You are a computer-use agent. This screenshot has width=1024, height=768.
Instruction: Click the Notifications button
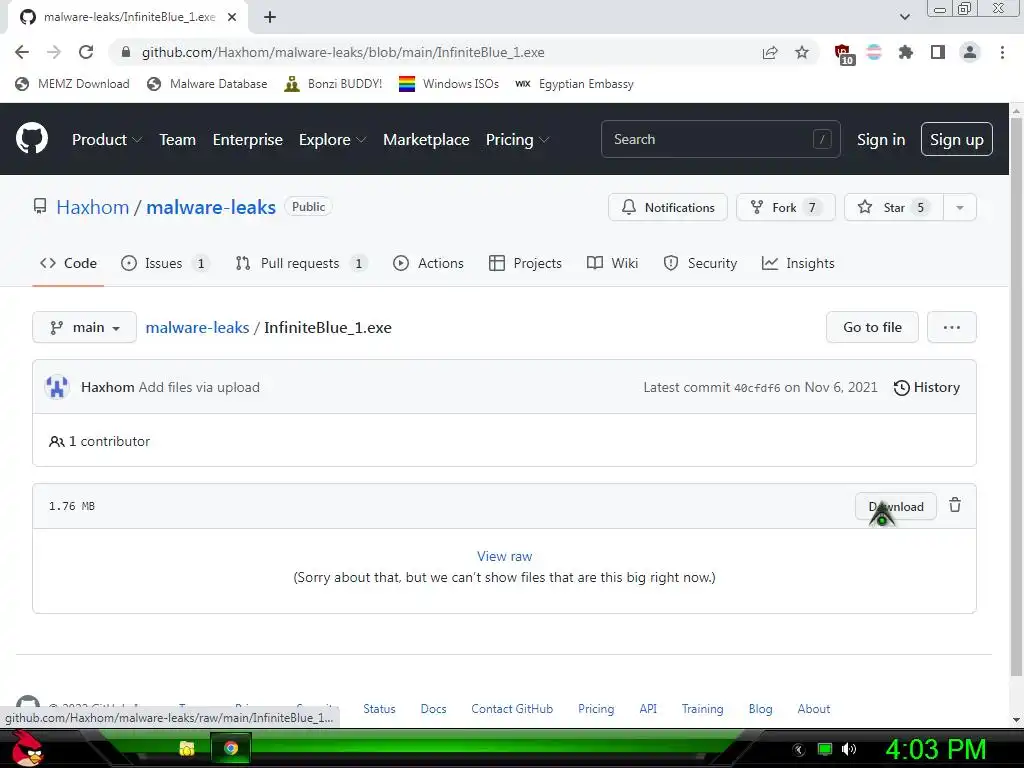click(x=667, y=208)
